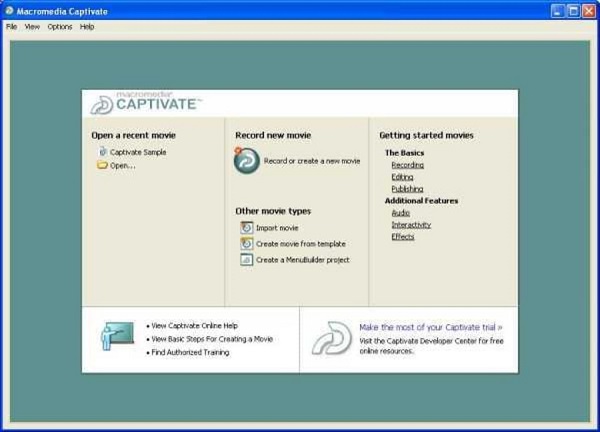Viewport: 600px width, 432px height.
Task: Open the View menu
Action: point(32,27)
